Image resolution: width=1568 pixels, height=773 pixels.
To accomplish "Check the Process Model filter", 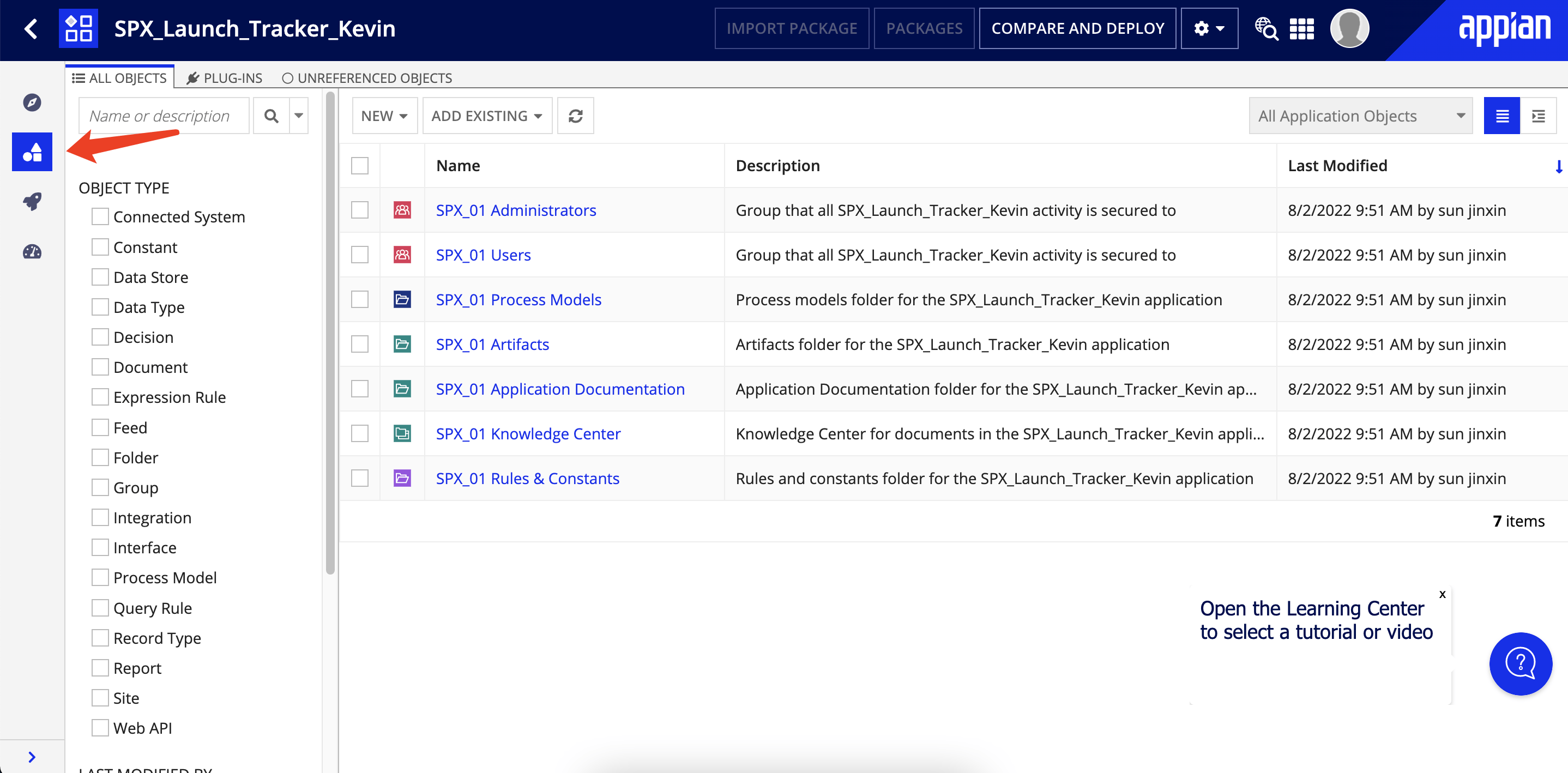I will tap(100, 578).
